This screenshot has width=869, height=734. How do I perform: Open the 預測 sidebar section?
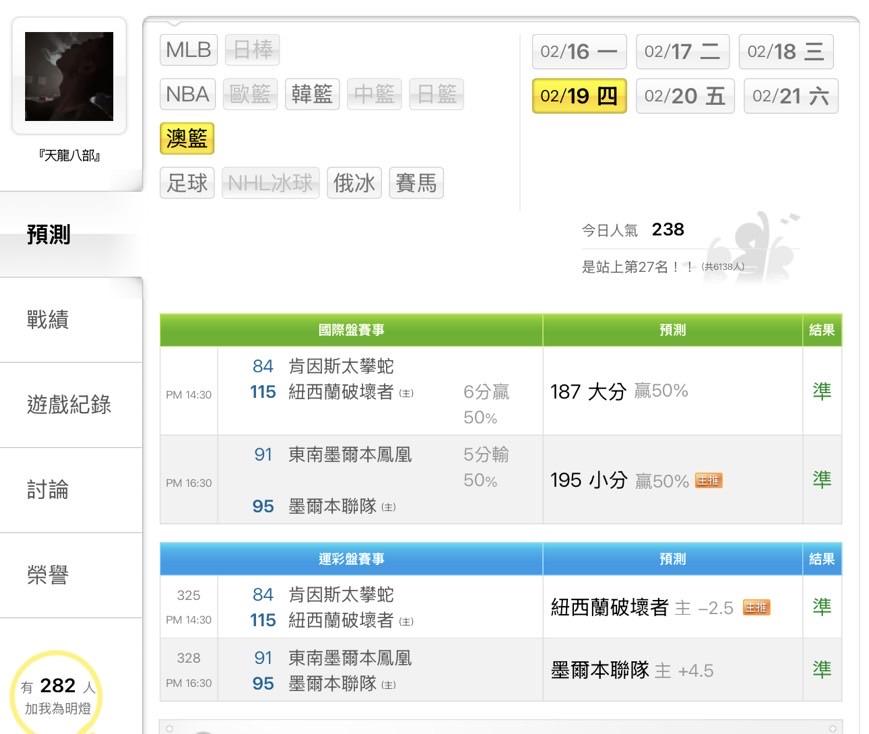71,235
